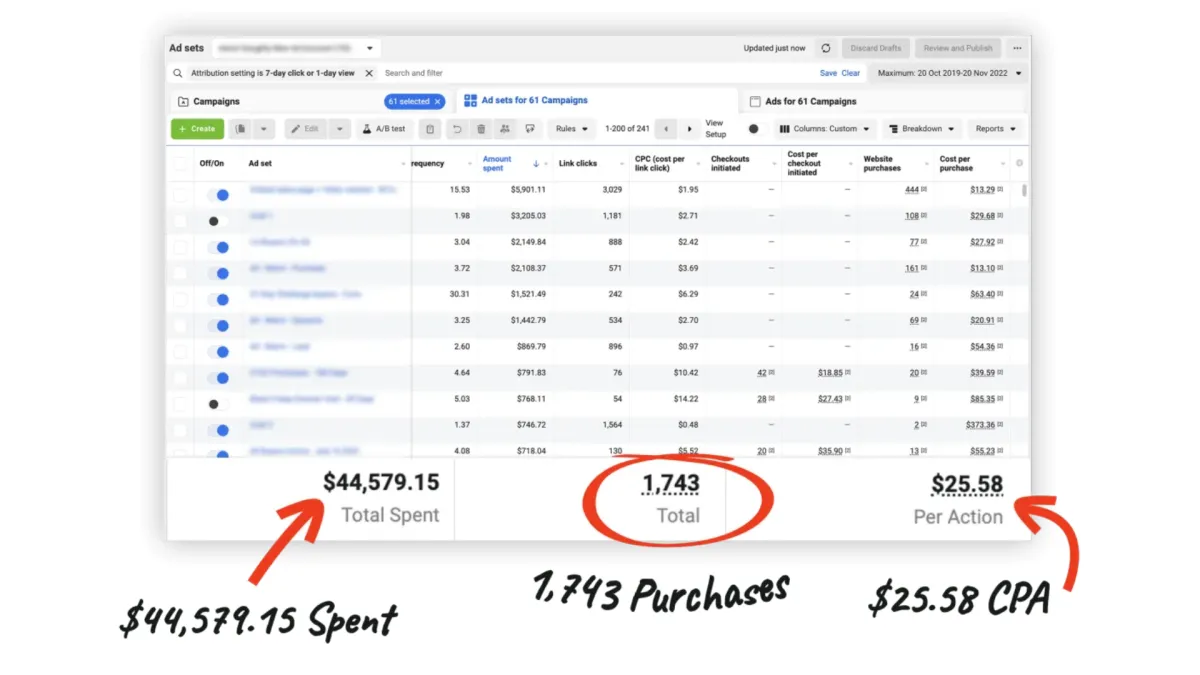Image resolution: width=1200 pixels, height=675 pixels.
Task: Click Review and Publish button
Action: (958, 48)
